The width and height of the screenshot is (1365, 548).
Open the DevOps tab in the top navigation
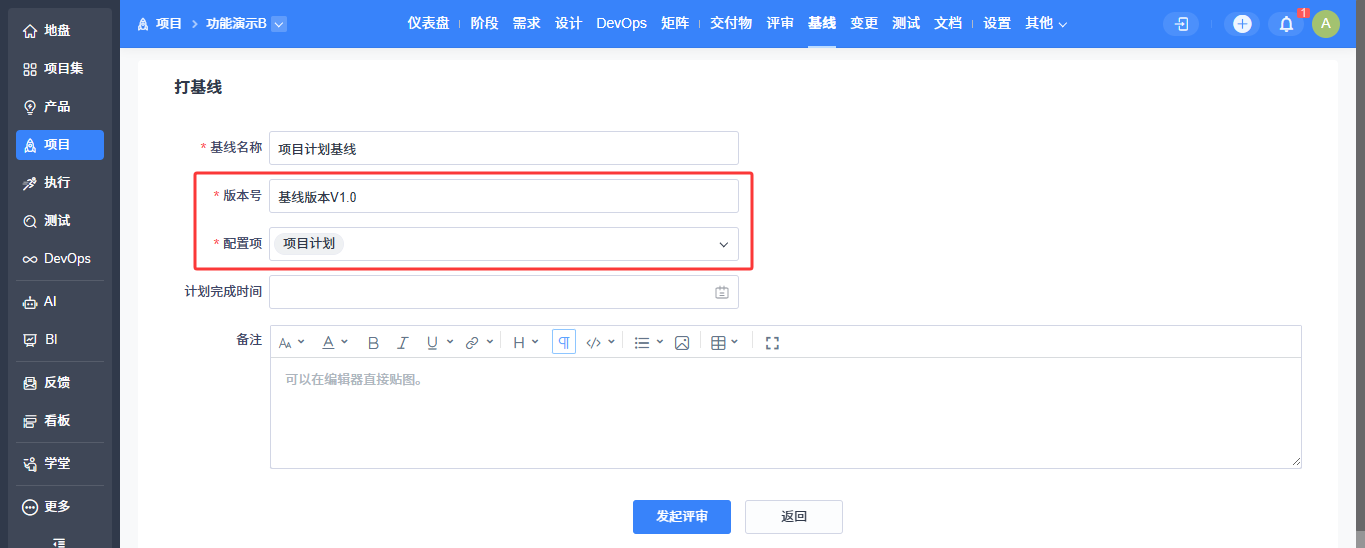(621, 23)
